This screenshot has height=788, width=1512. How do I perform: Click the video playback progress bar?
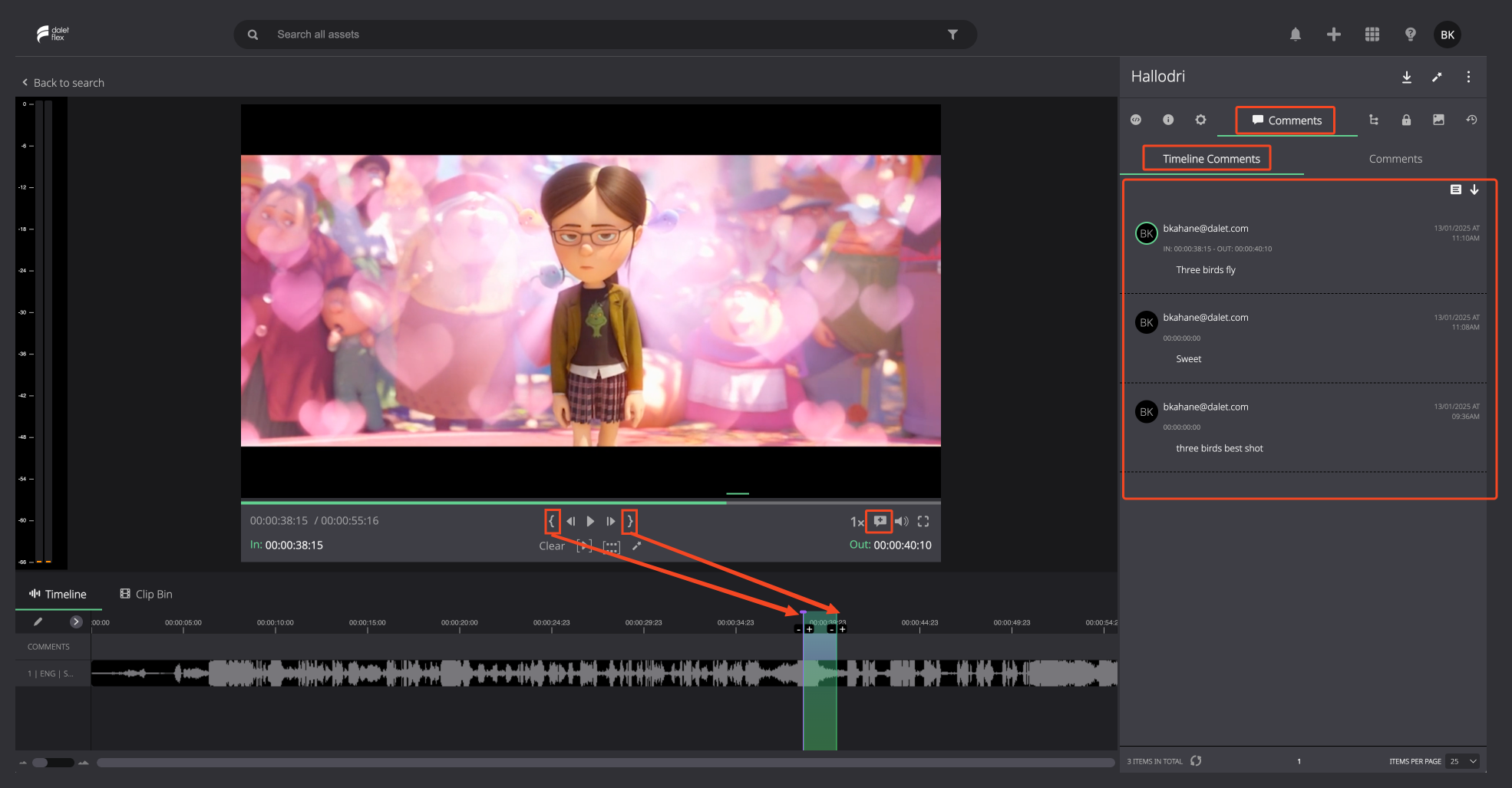(x=590, y=503)
